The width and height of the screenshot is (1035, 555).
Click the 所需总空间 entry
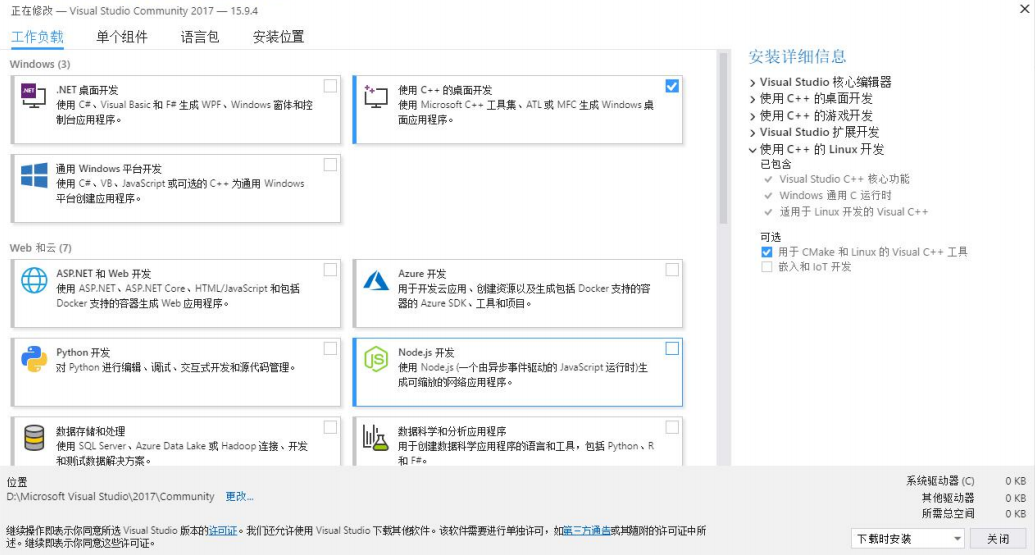[x=974, y=513]
